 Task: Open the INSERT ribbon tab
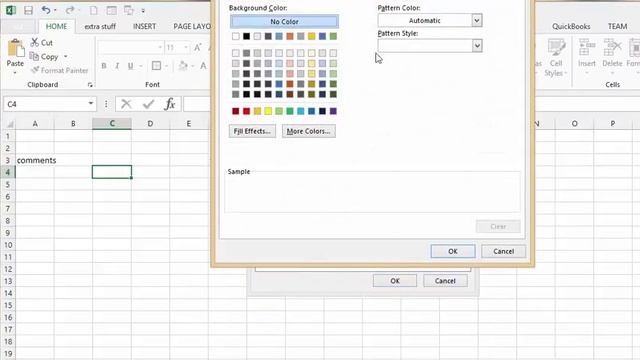[x=144, y=26]
